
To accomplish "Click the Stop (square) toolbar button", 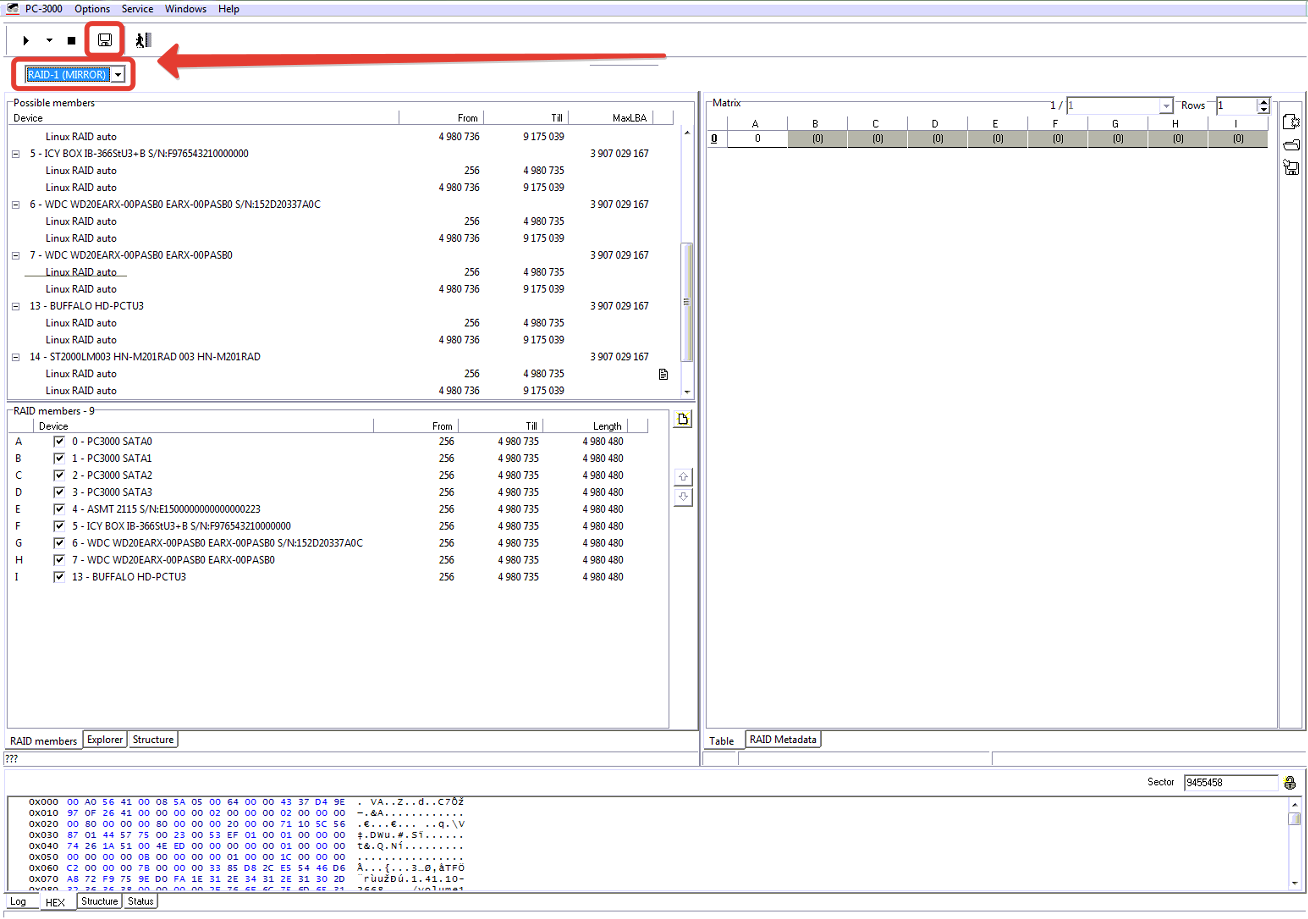I will coord(71,41).
